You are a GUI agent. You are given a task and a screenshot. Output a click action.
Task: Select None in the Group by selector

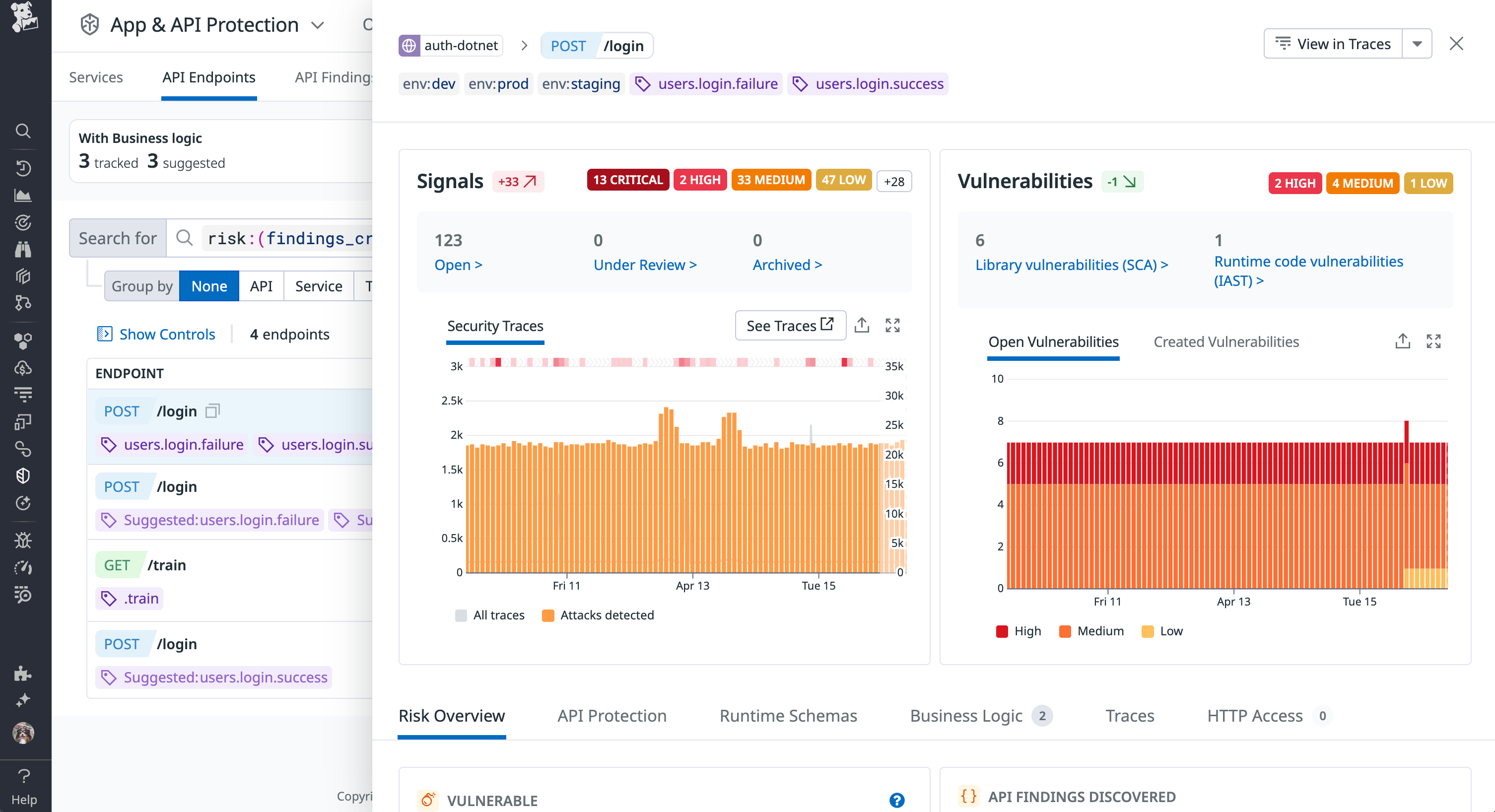208,285
